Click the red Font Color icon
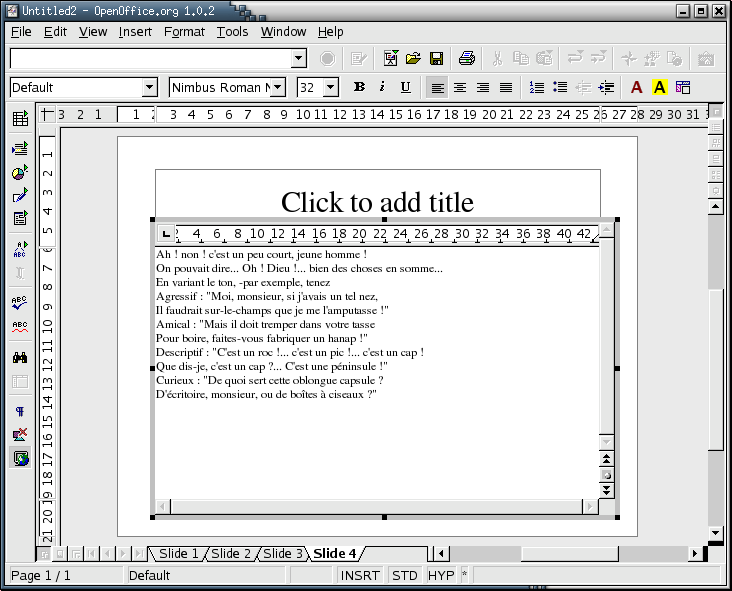Image resolution: width=732 pixels, height=591 pixels. coord(636,87)
